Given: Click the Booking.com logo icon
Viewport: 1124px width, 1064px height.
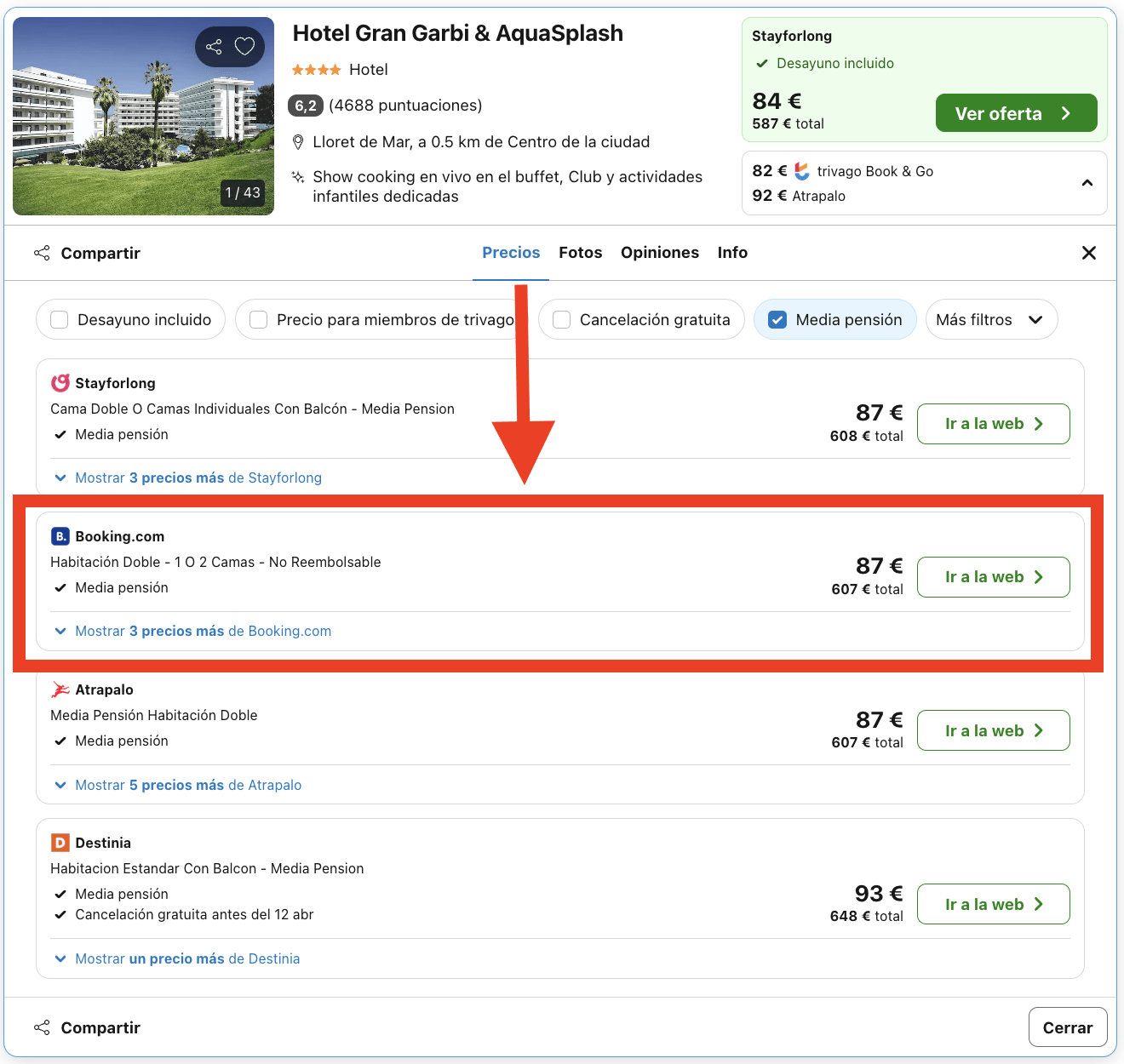Looking at the screenshot, I should tap(60, 536).
